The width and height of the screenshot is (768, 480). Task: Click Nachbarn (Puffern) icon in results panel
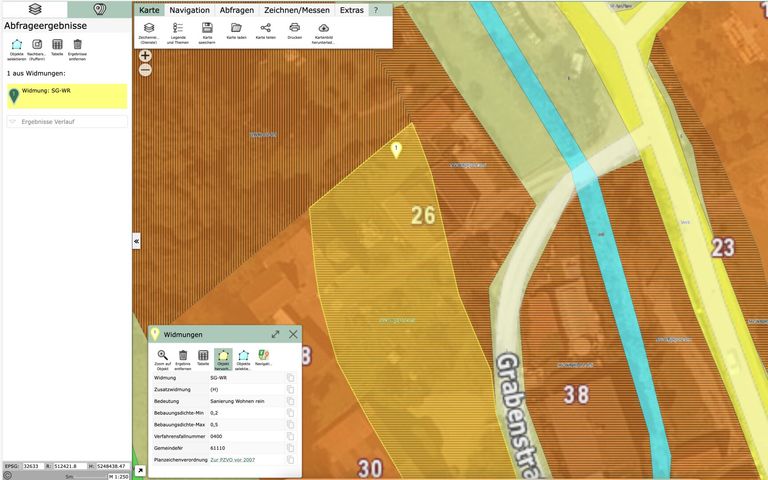[x=37, y=48]
